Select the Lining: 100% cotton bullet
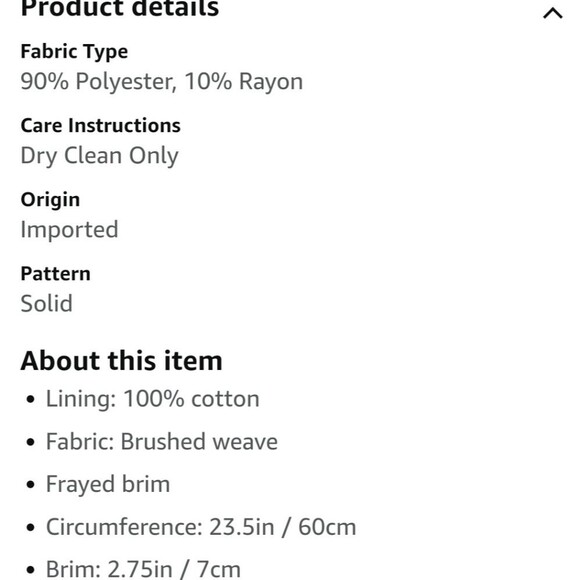Screen dimensions: 580x580 click(152, 399)
